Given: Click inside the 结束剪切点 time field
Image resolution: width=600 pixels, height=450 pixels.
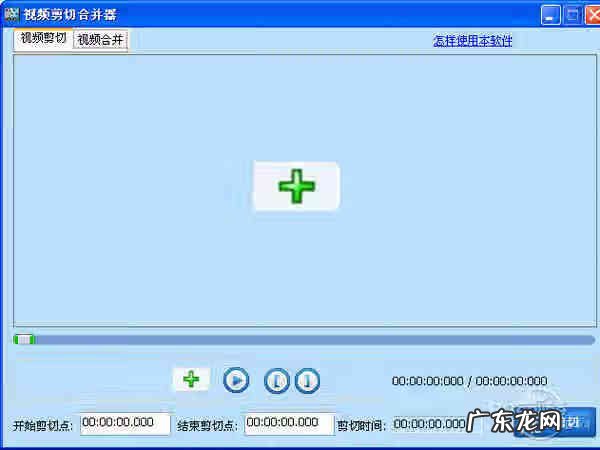Looking at the screenshot, I should pyautogui.click(x=290, y=424).
